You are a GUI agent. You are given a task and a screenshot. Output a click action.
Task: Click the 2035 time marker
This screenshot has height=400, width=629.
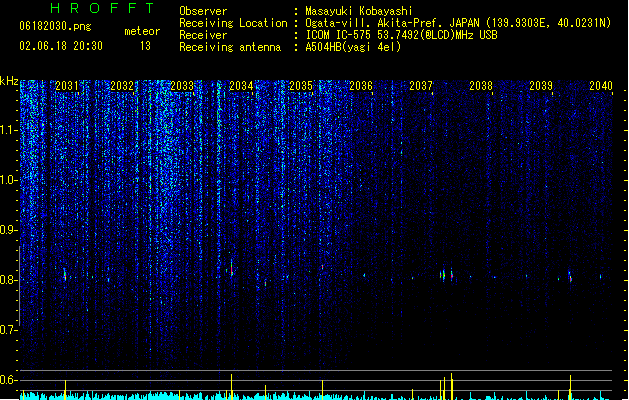pos(301,86)
